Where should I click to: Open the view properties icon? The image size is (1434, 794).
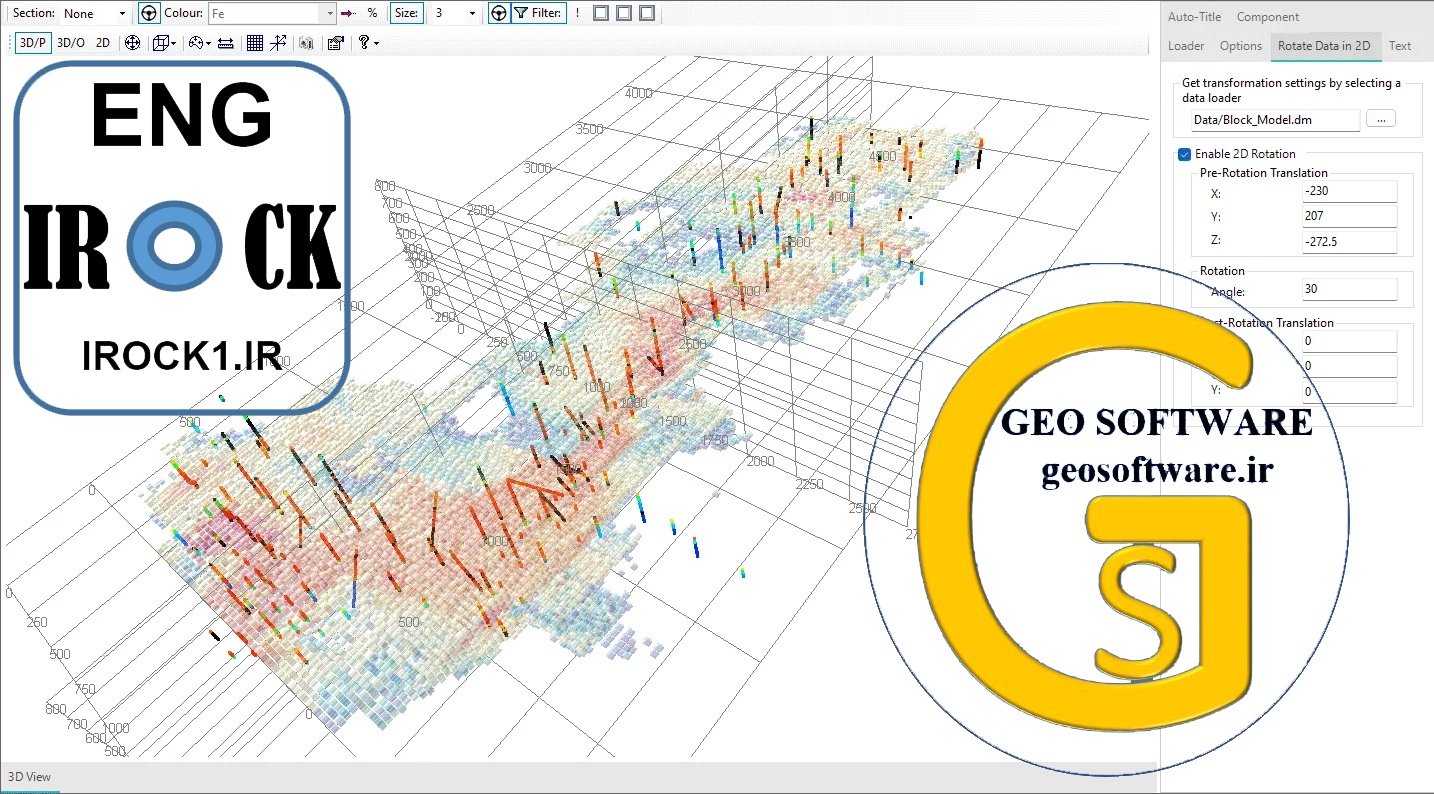[336, 43]
